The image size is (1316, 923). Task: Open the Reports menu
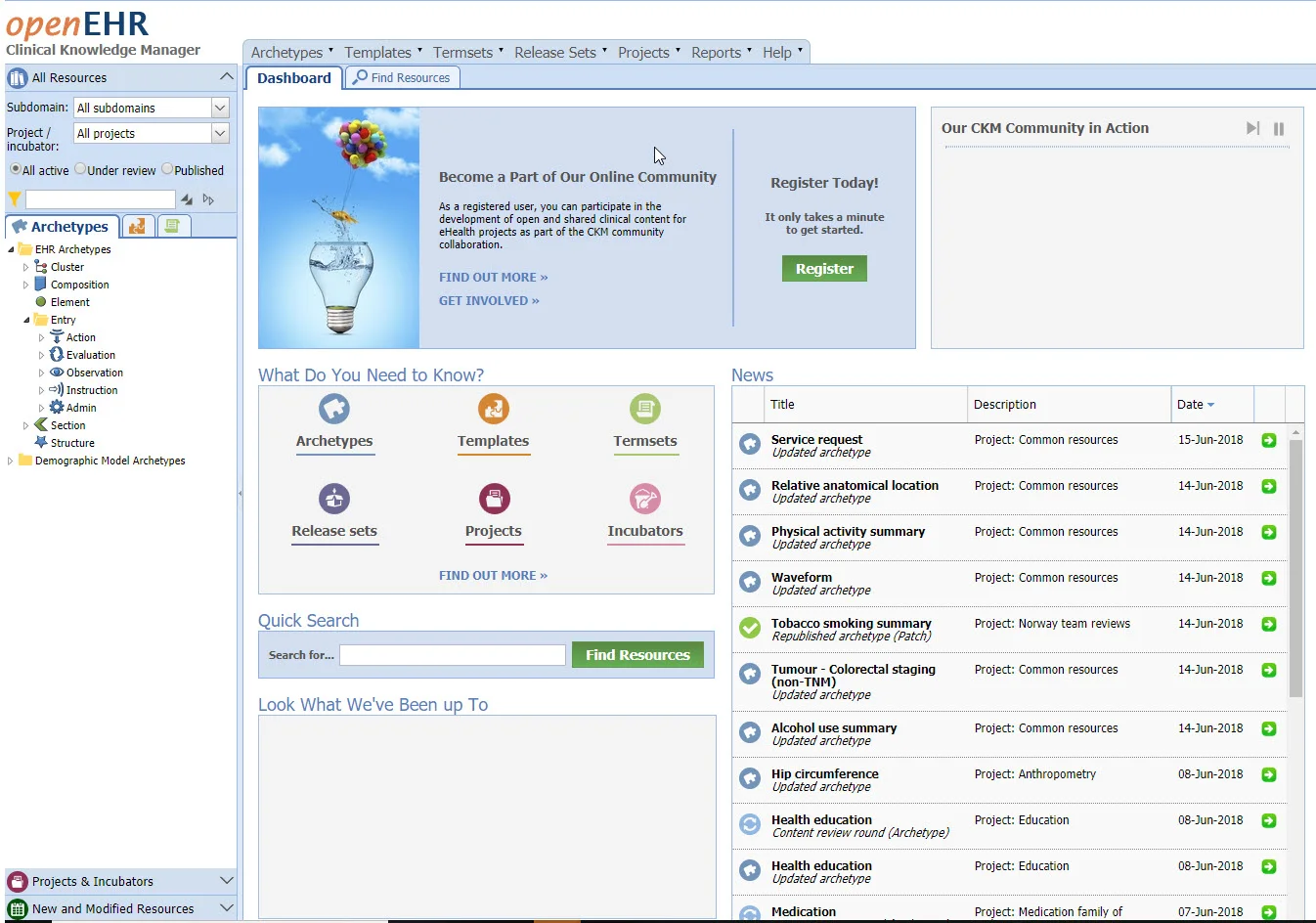click(722, 53)
